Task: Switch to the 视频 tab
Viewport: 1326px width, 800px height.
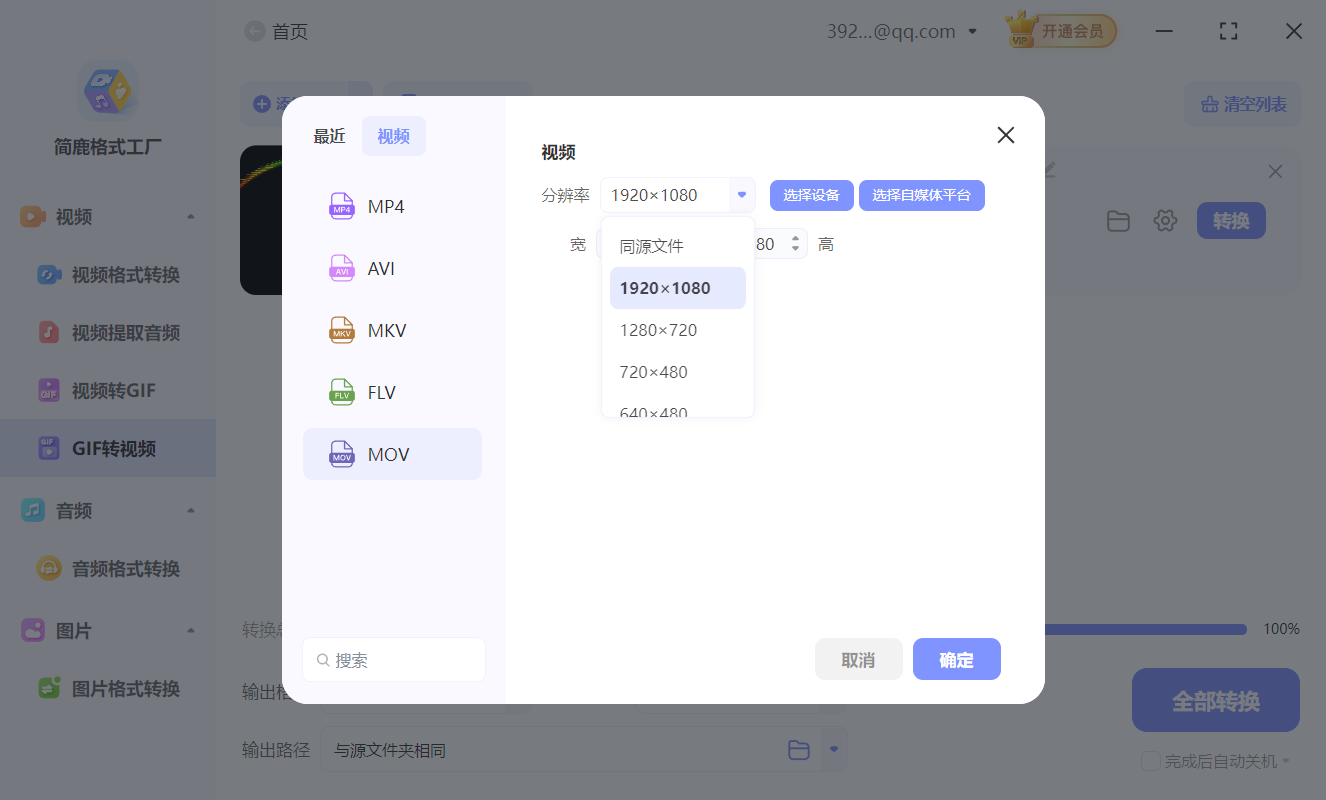Action: pos(393,135)
